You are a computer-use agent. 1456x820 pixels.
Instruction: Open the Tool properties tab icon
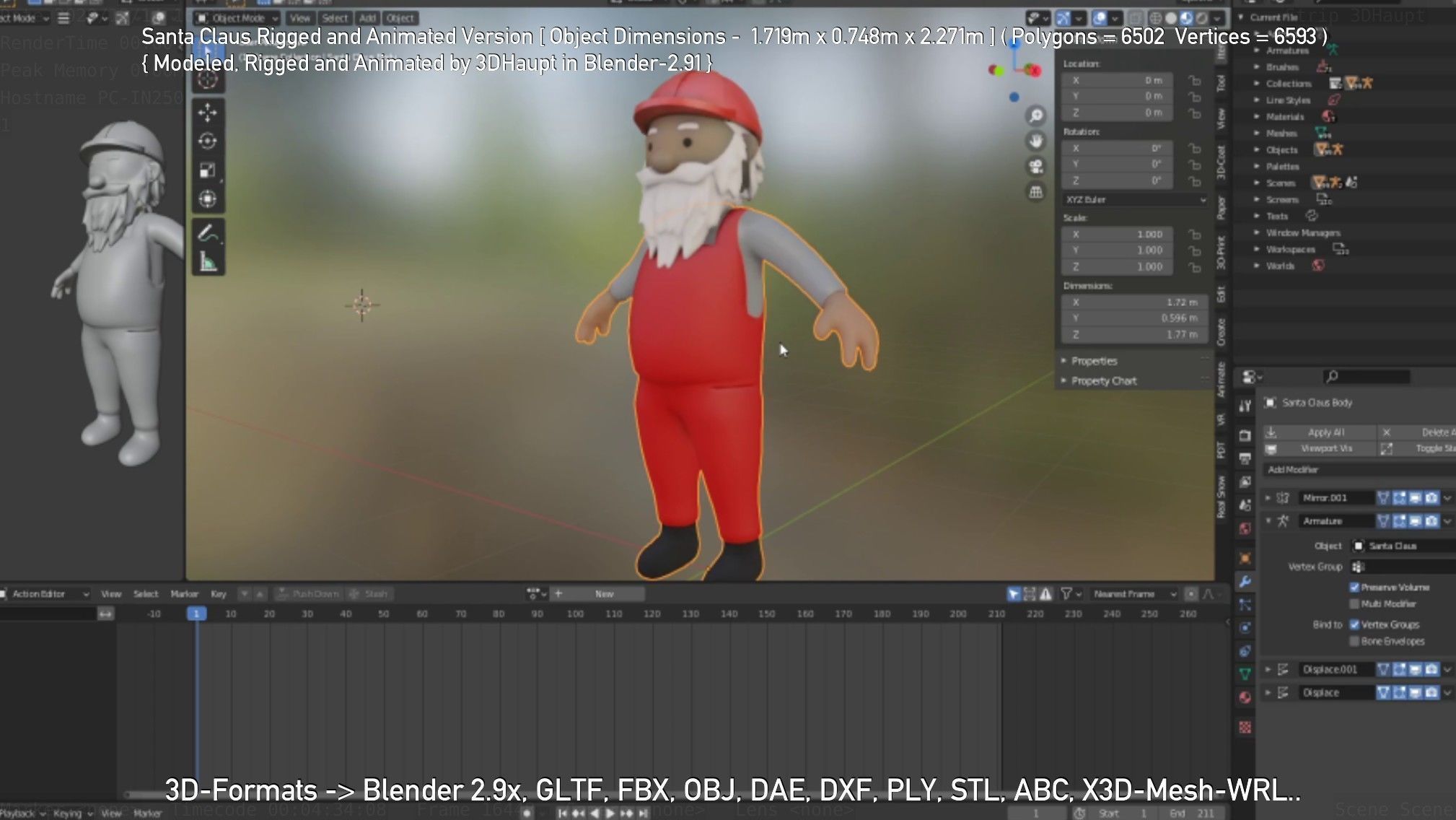(x=1245, y=406)
